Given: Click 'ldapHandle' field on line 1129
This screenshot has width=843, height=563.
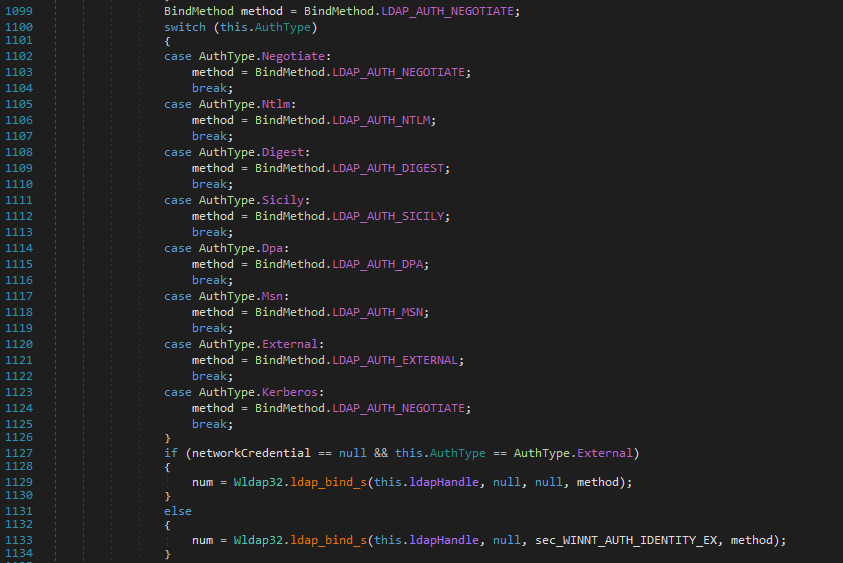Looking at the screenshot, I should coord(444,482).
